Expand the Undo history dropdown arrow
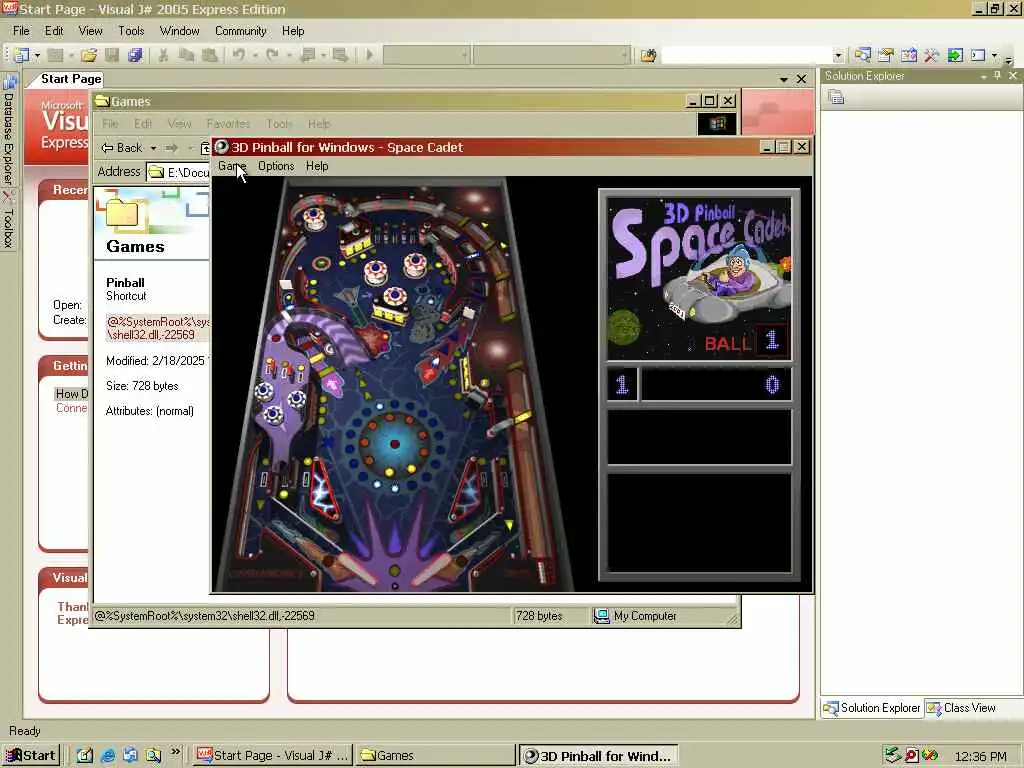This screenshot has height=768, width=1024. pyautogui.click(x=255, y=56)
